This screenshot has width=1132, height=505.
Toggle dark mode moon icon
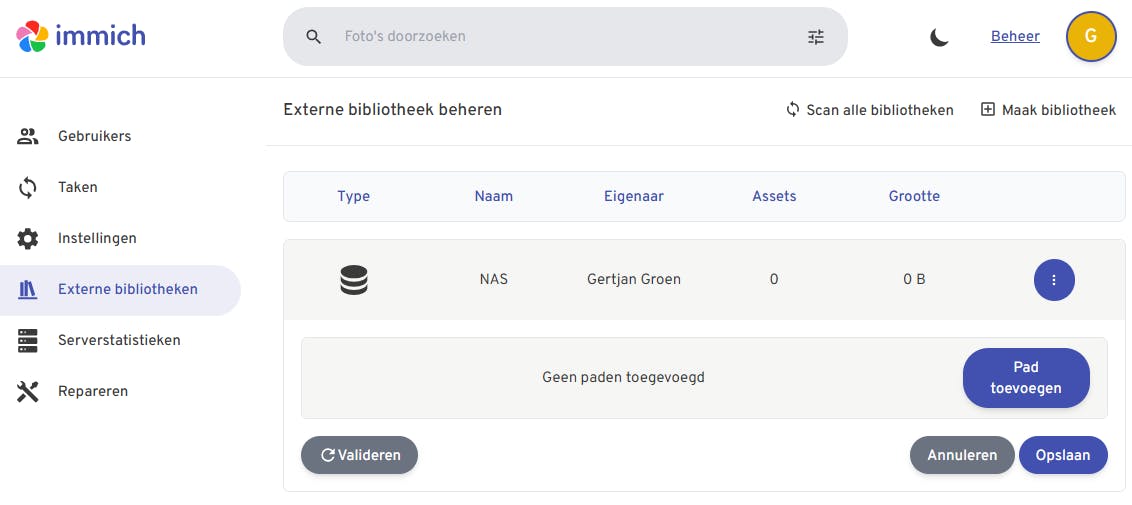[939, 37]
